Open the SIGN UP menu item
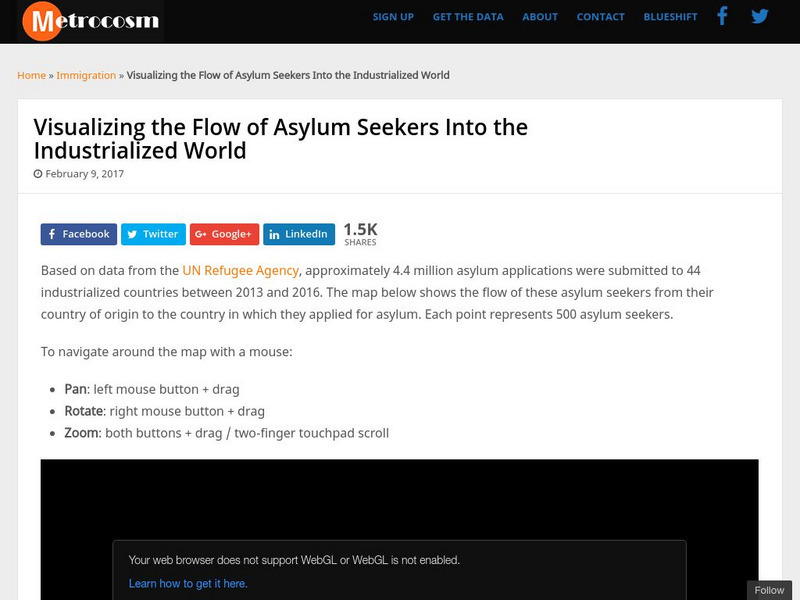Screen dimensions: 800x600 pyautogui.click(x=393, y=17)
